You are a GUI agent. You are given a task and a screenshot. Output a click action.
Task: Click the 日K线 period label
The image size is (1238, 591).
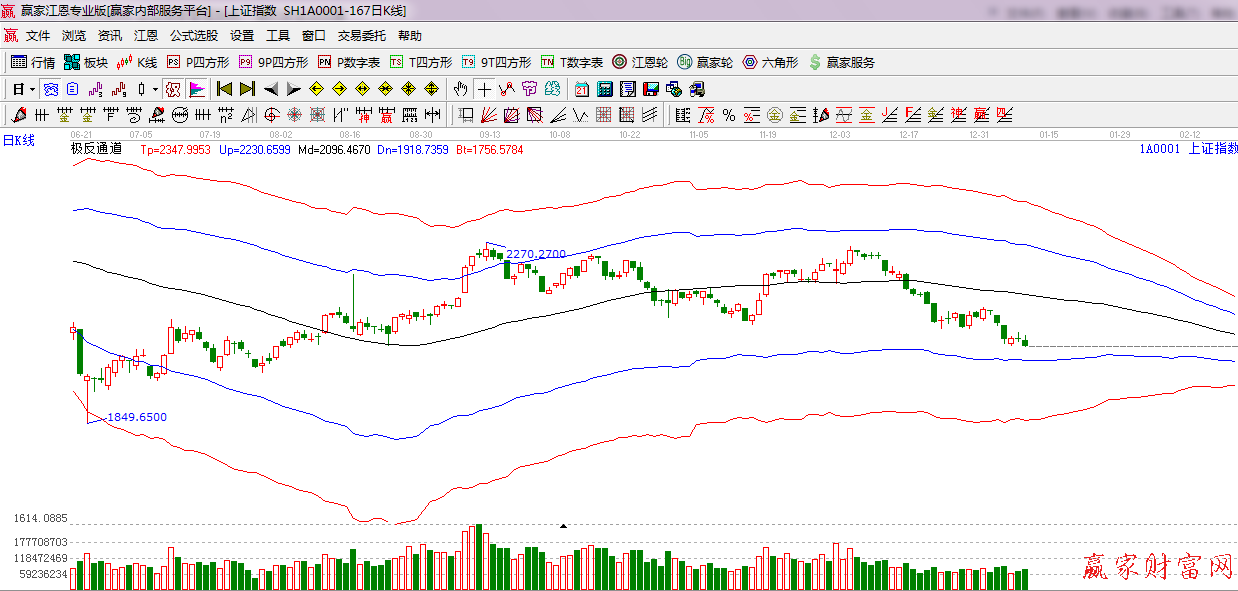18,140
